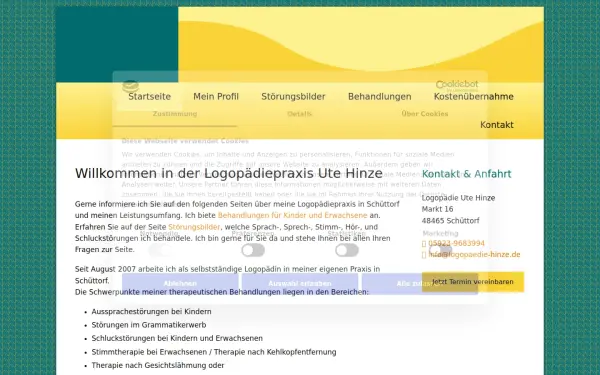Click the bullet Aussprachestörungen bei Kindern

pos(151,311)
